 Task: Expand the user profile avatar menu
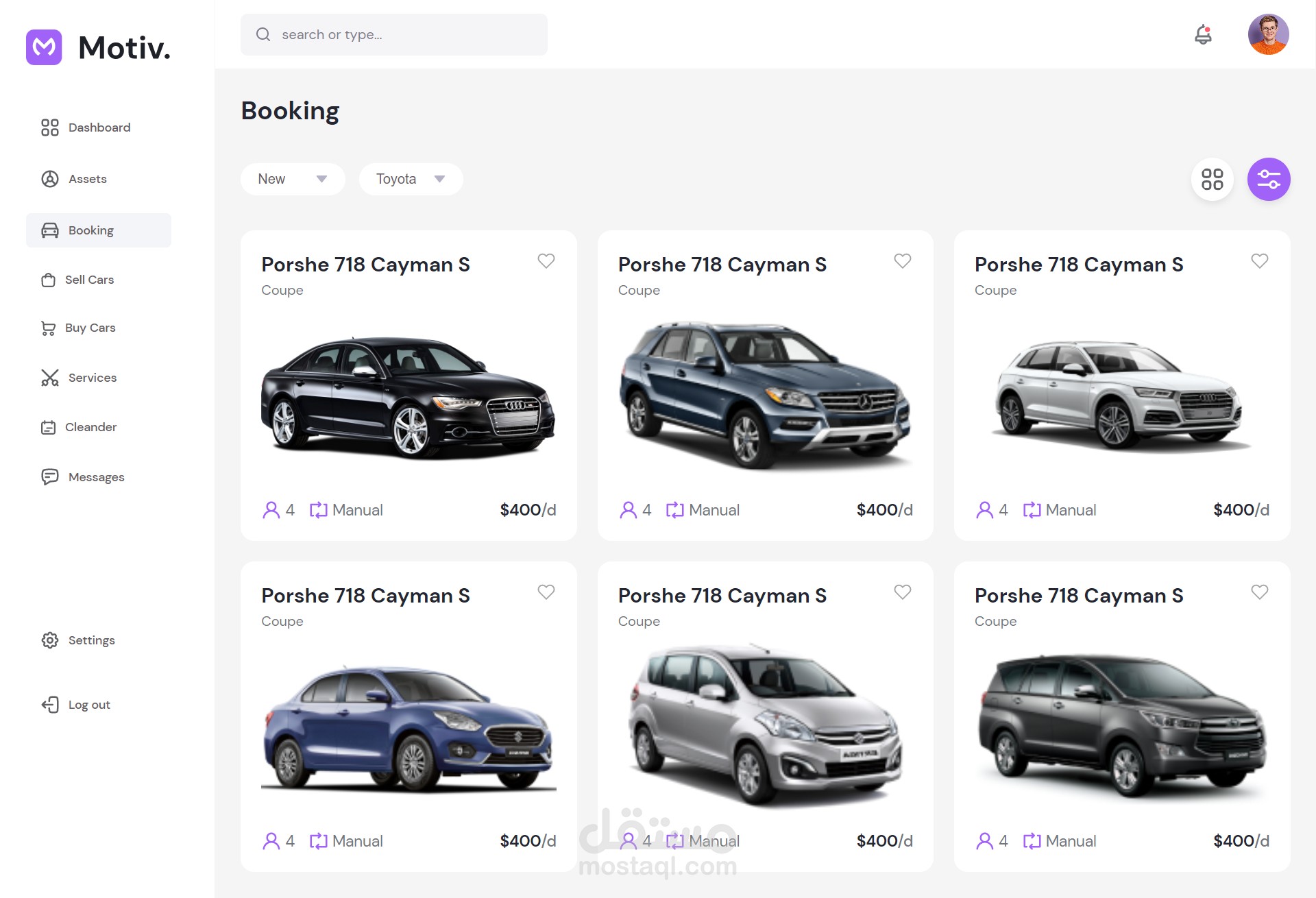coord(1268,34)
